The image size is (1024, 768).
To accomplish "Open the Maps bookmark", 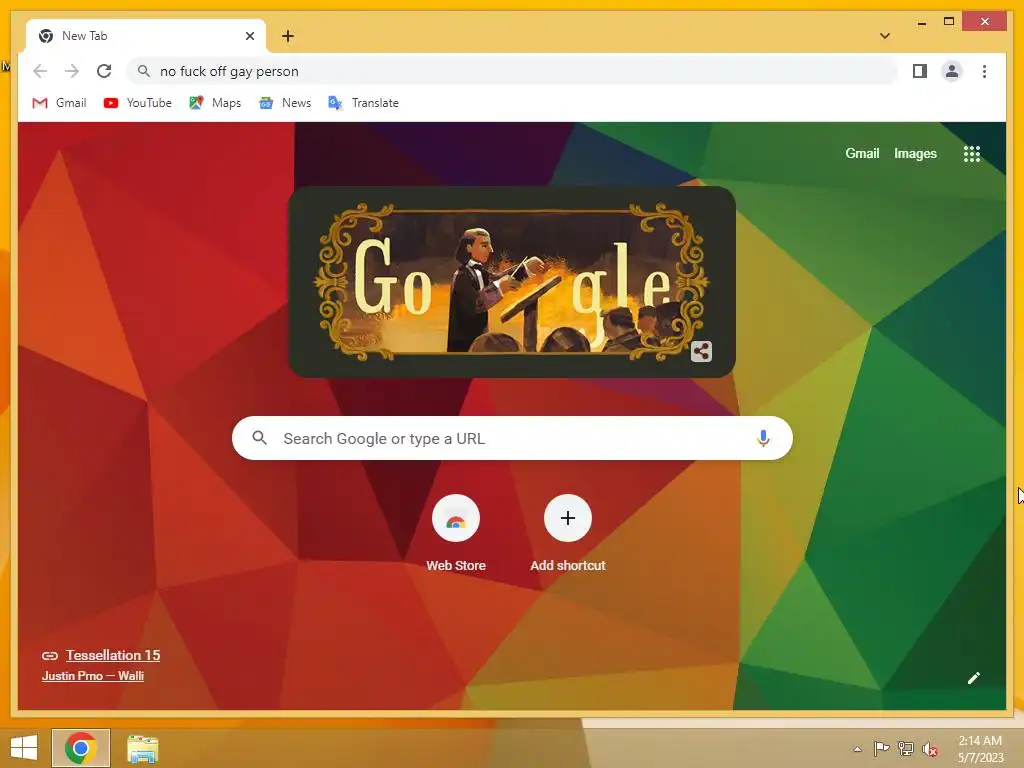I will [x=215, y=103].
